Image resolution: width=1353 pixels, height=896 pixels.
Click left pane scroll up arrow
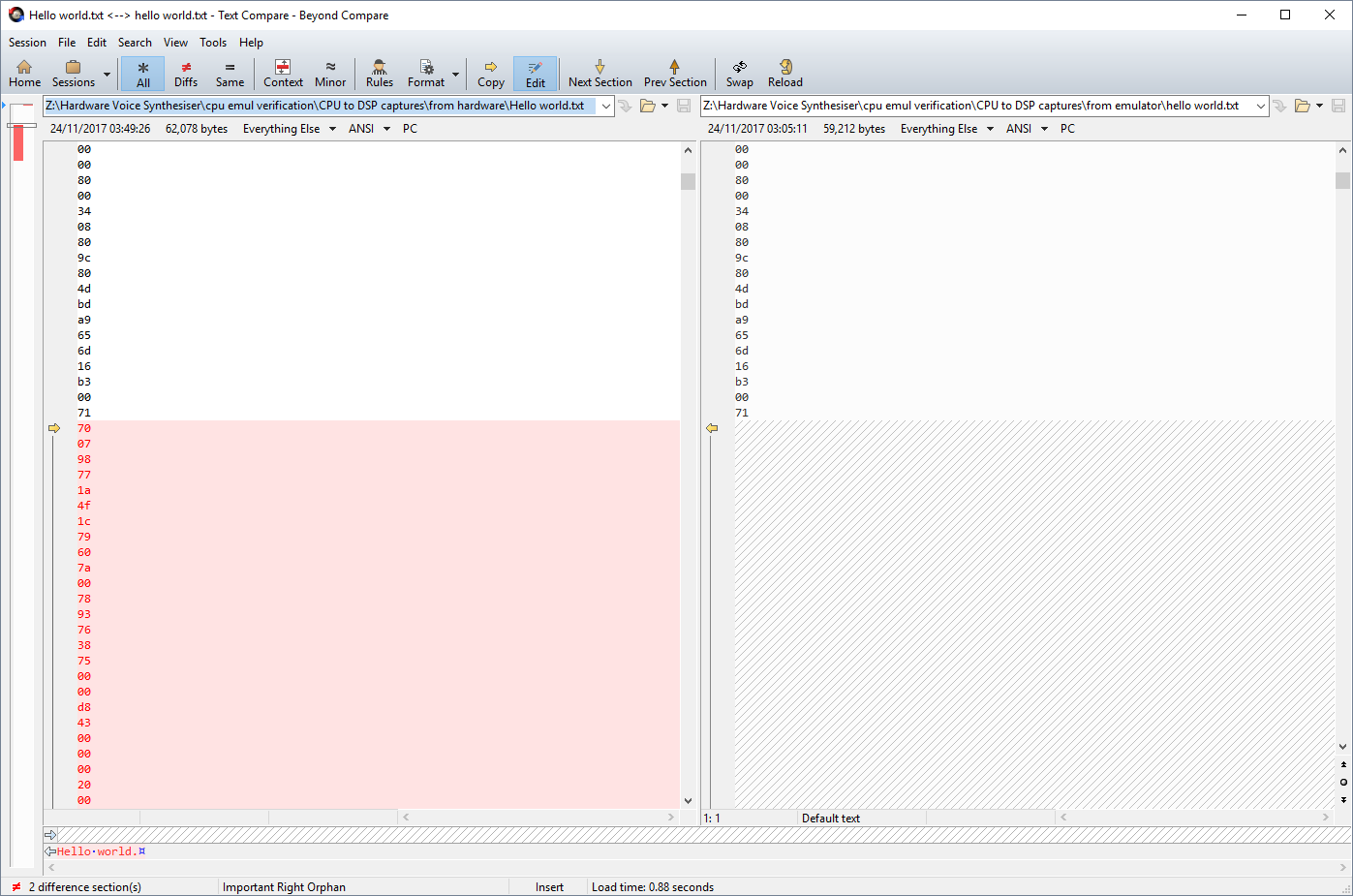coord(688,150)
